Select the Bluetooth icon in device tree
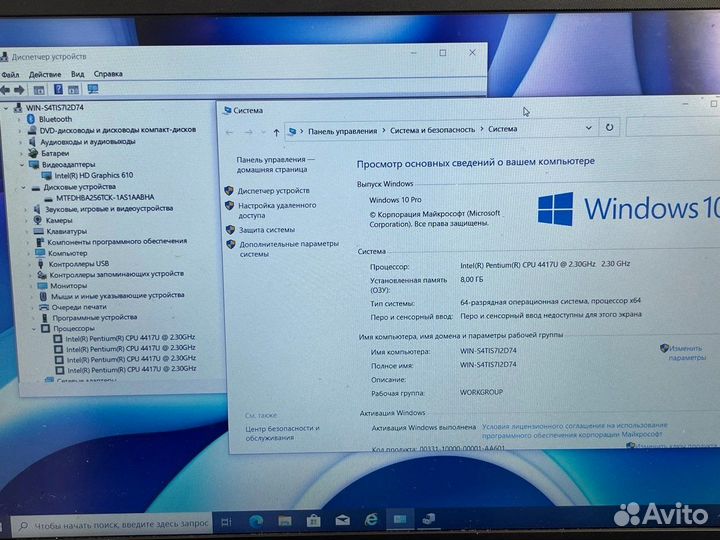 pyautogui.click(x=31, y=119)
